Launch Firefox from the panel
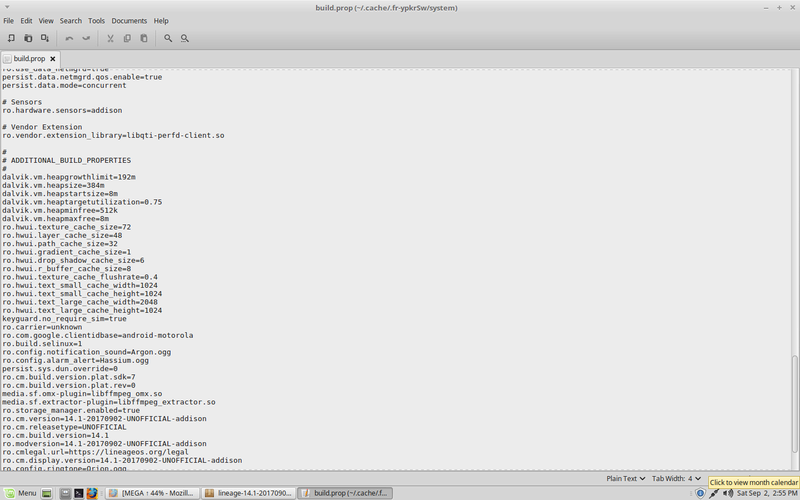The height and width of the screenshot is (500, 800). (x=92, y=493)
